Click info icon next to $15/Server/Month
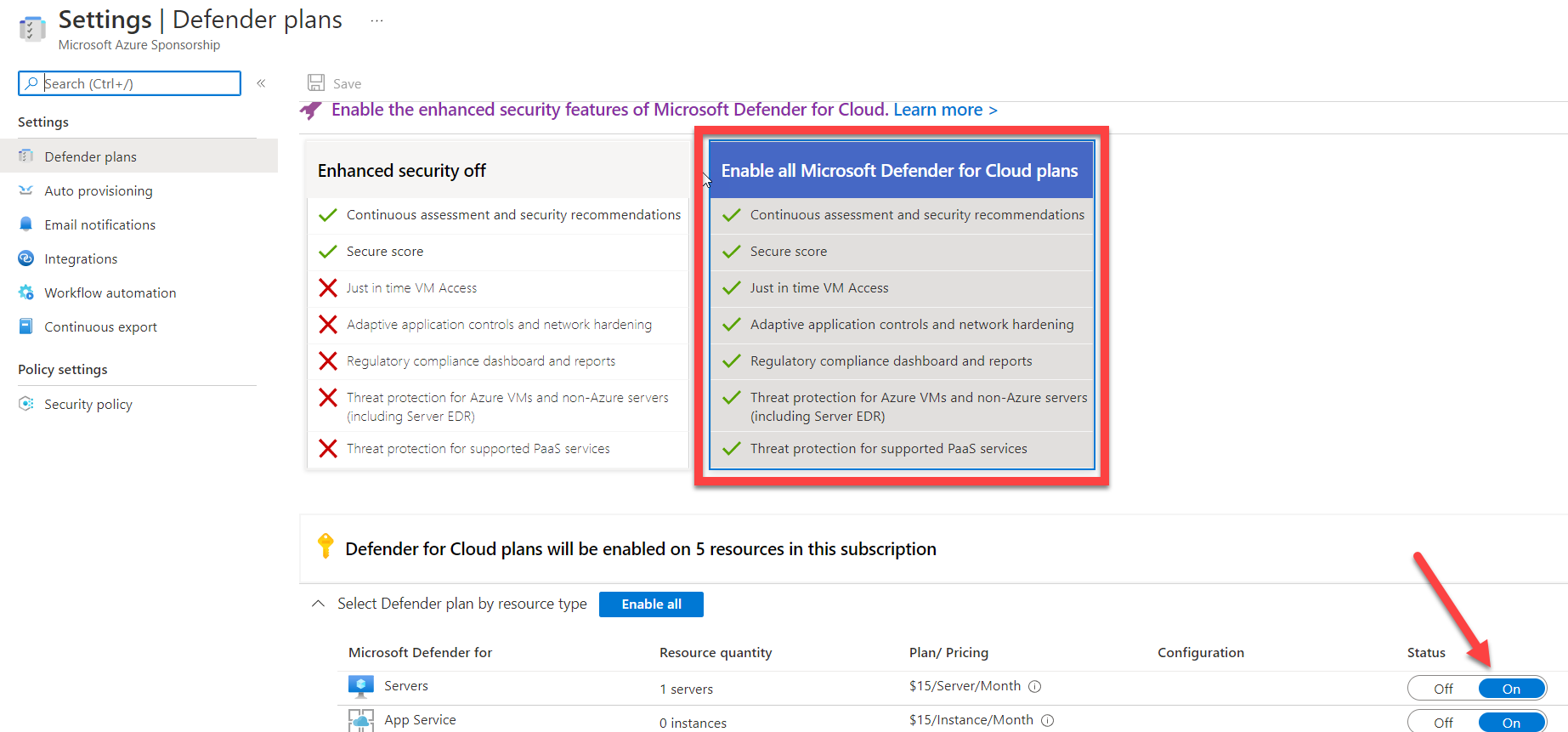 click(x=1035, y=686)
